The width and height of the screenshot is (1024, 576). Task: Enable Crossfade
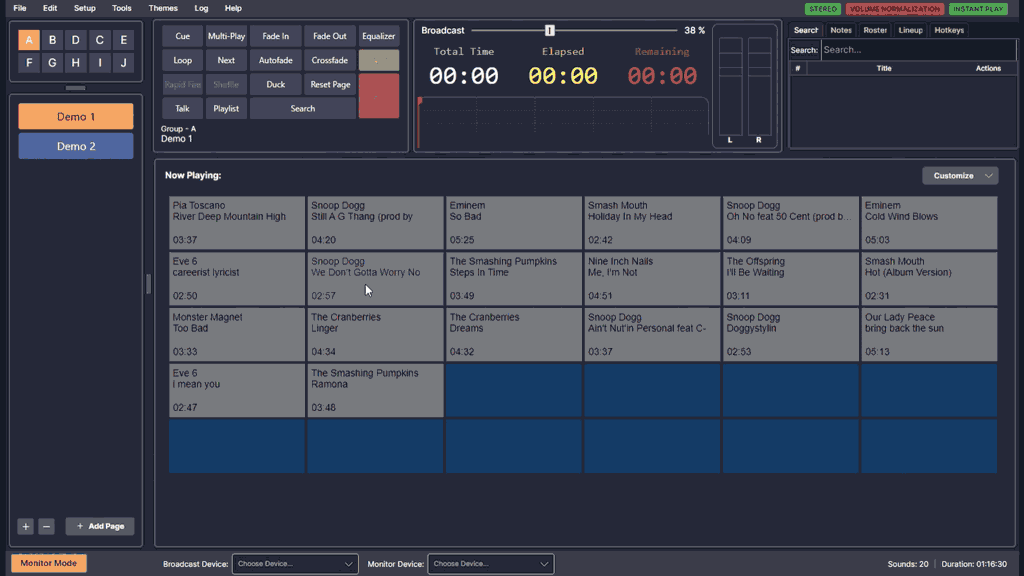click(330, 60)
